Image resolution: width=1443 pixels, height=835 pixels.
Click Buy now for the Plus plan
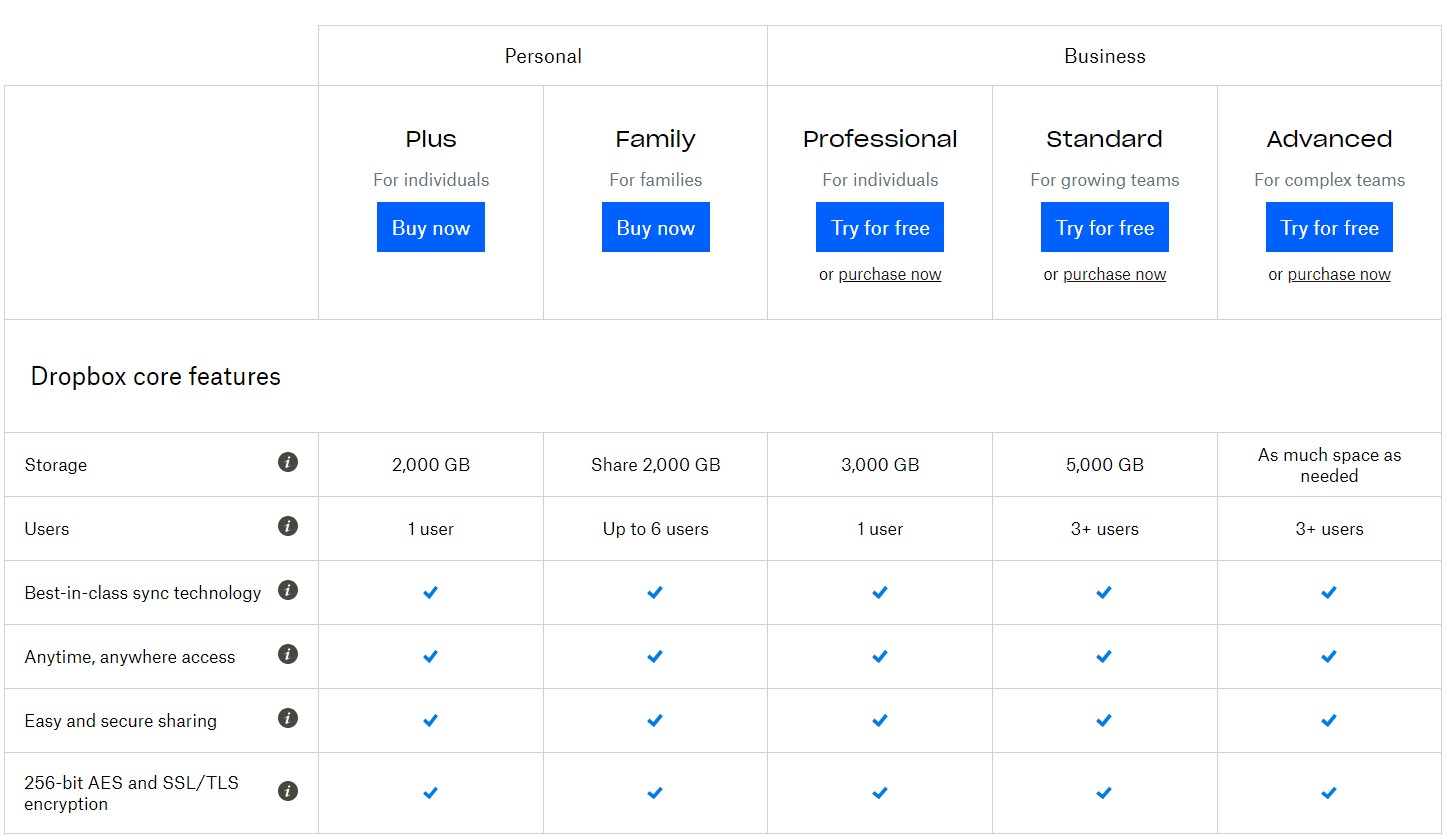(430, 227)
